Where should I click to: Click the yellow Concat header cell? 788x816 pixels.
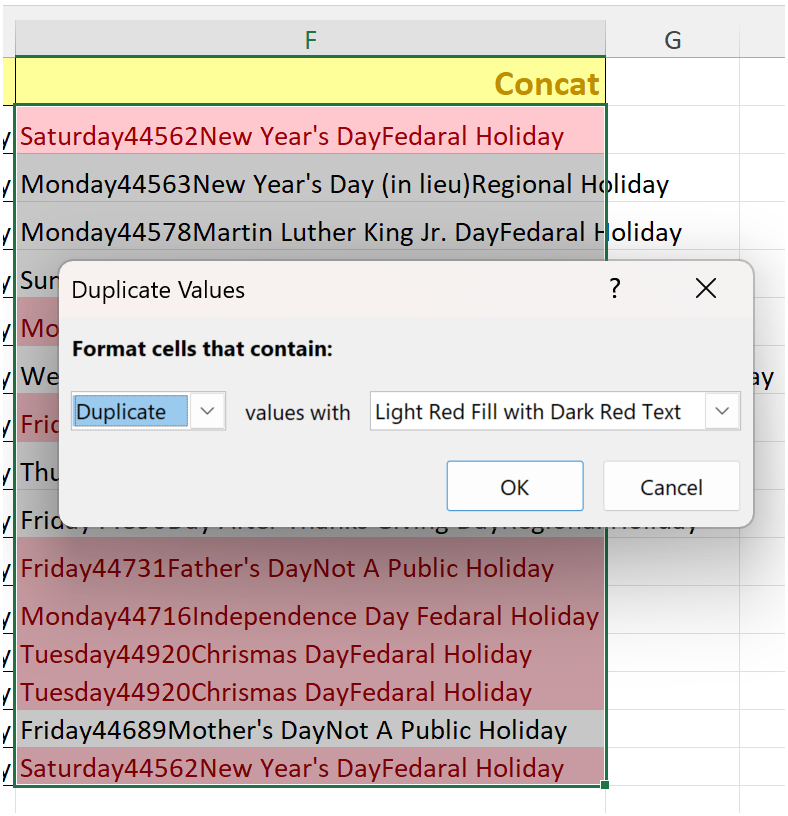[x=310, y=84]
